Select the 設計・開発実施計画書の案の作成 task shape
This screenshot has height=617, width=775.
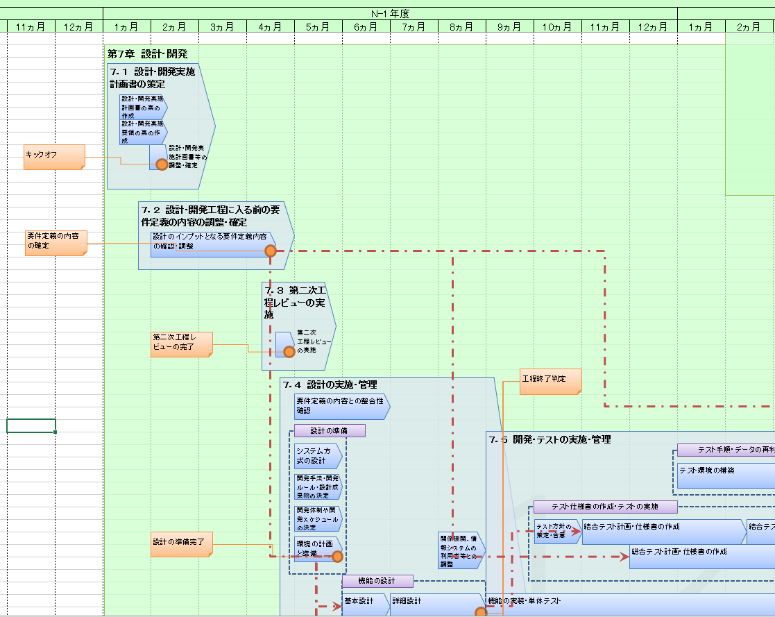(x=143, y=107)
